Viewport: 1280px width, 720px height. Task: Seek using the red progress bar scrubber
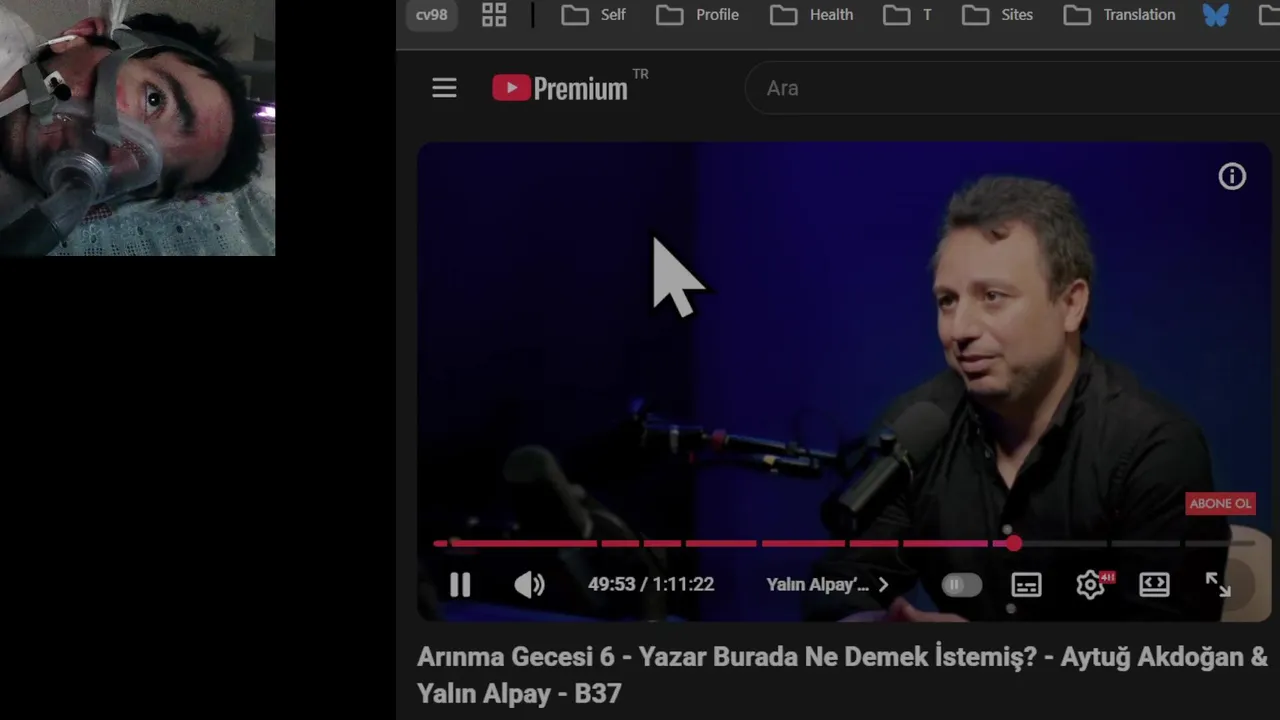(x=1014, y=543)
